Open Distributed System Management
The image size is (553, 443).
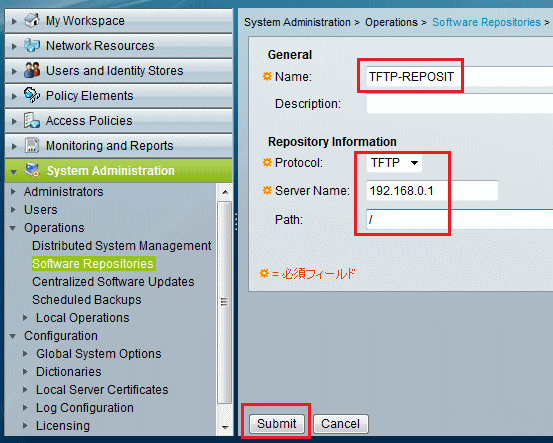pos(122,245)
